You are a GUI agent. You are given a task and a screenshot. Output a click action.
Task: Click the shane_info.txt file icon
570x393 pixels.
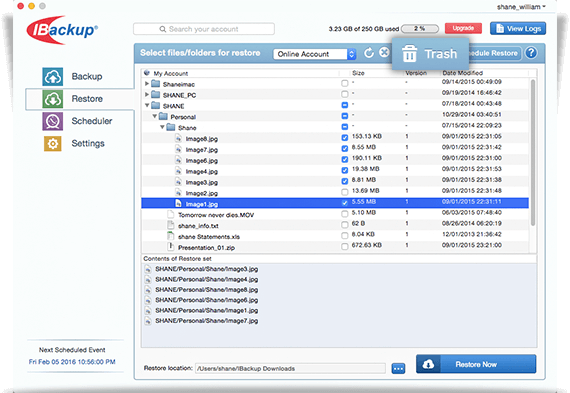(170, 225)
